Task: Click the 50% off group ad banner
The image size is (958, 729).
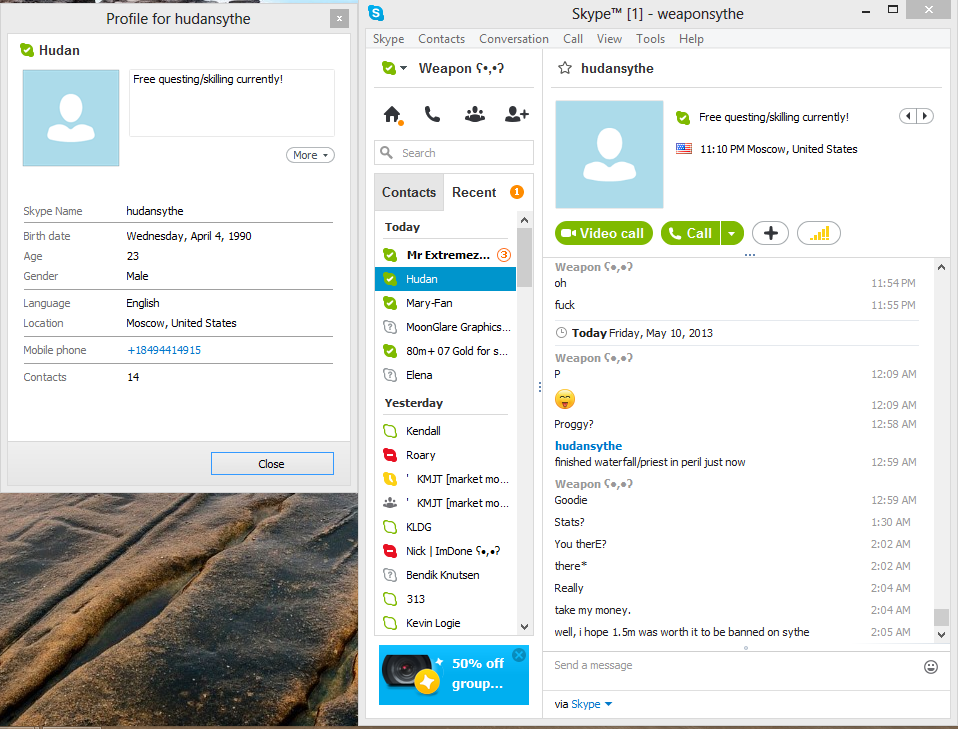Action: [x=453, y=675]
